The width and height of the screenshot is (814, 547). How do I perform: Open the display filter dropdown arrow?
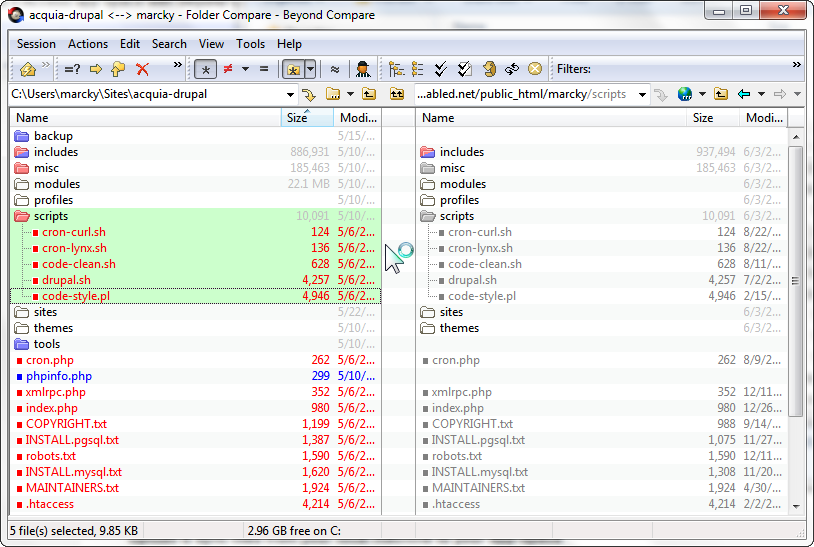click(245, 69)
